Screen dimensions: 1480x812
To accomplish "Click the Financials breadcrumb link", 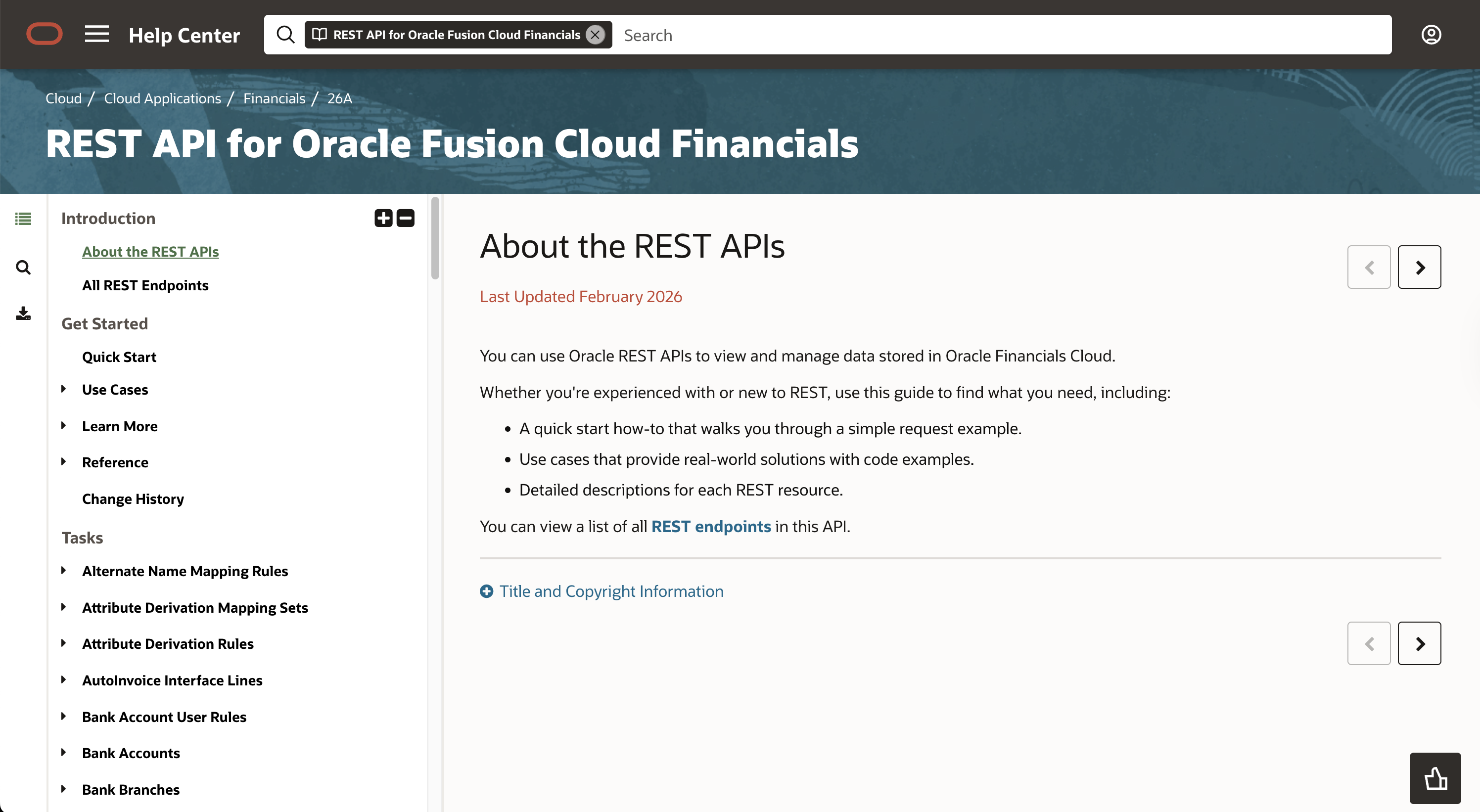I will click(x=274, y=98).
